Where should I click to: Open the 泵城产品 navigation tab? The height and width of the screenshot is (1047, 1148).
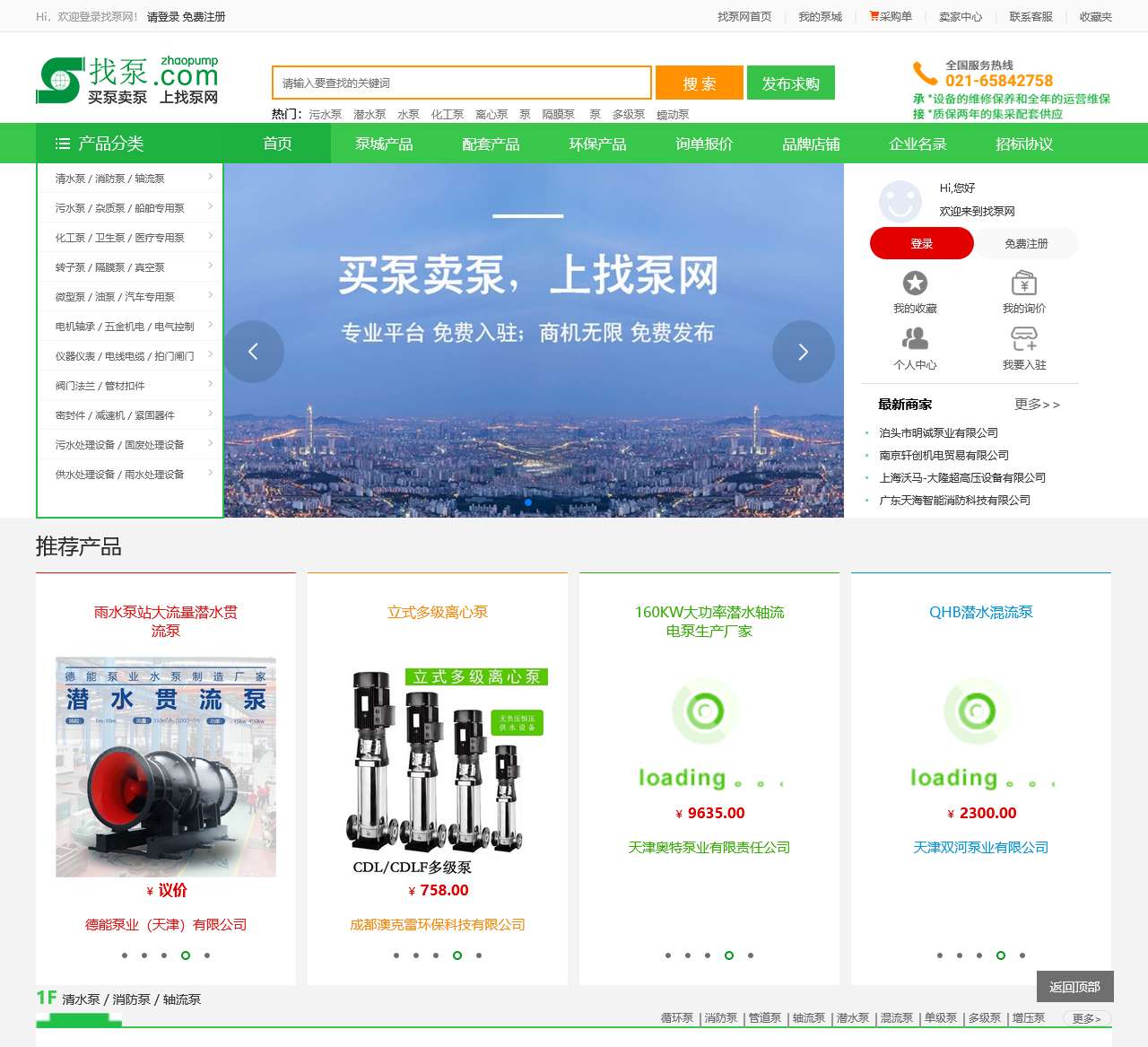point(384,144)
